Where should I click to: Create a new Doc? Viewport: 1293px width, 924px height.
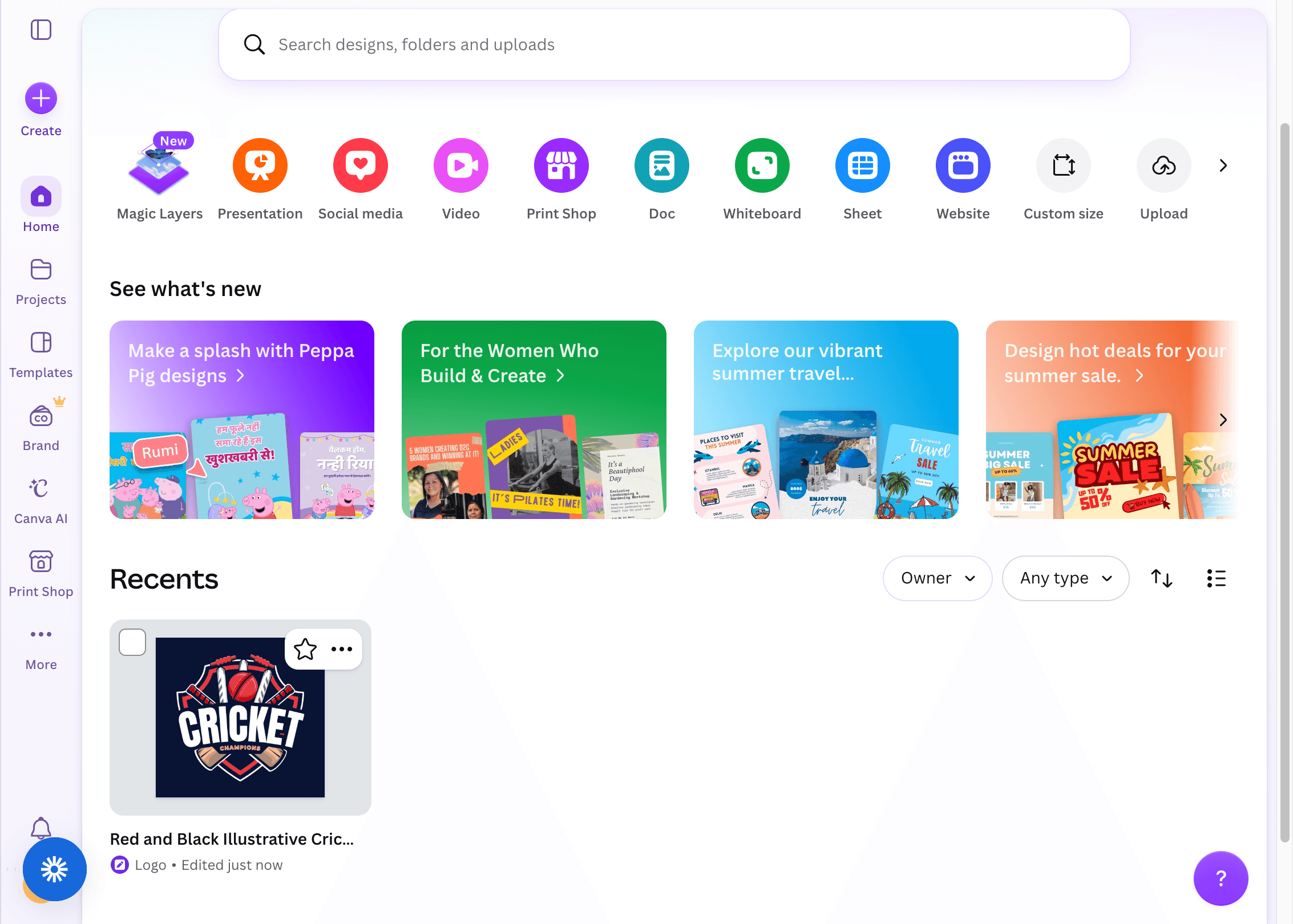(662, 179)
